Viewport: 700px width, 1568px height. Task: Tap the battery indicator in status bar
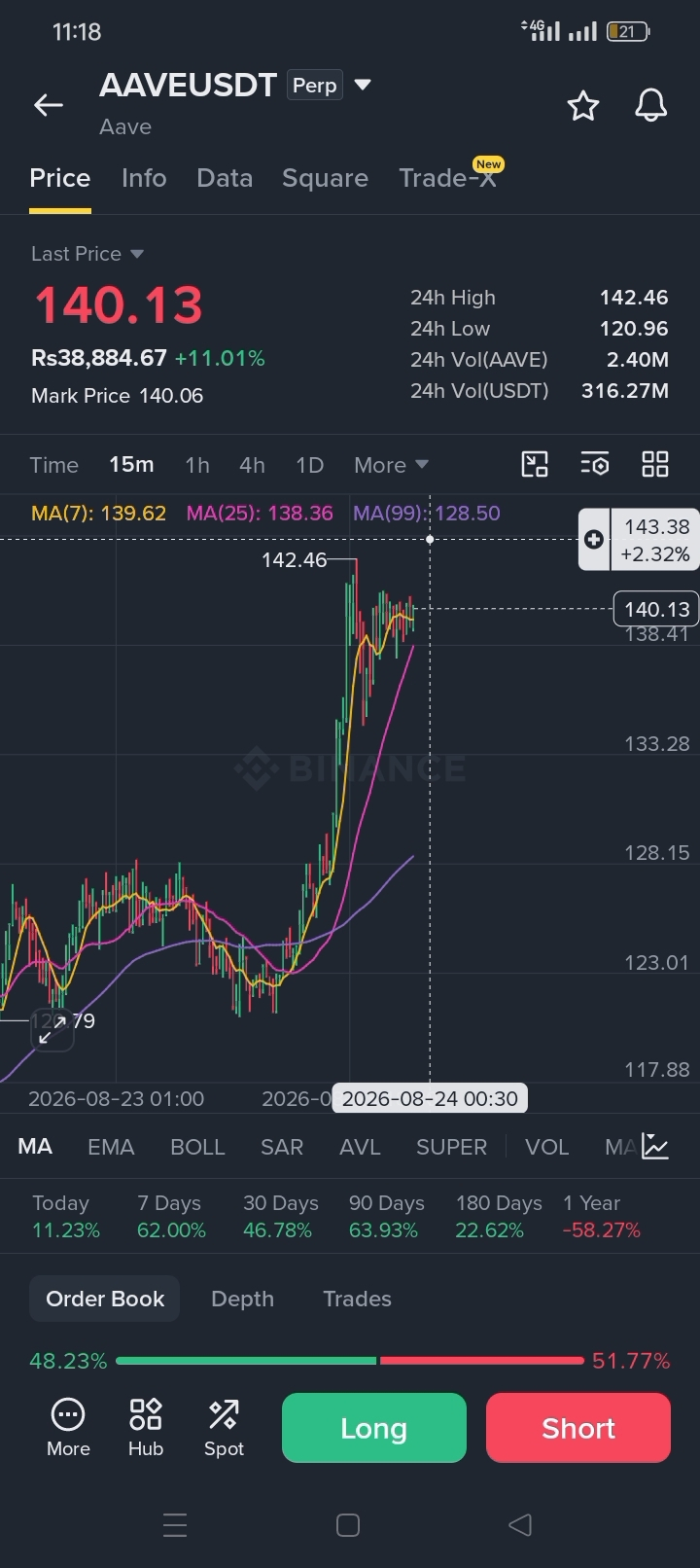(x=627, y=32)
